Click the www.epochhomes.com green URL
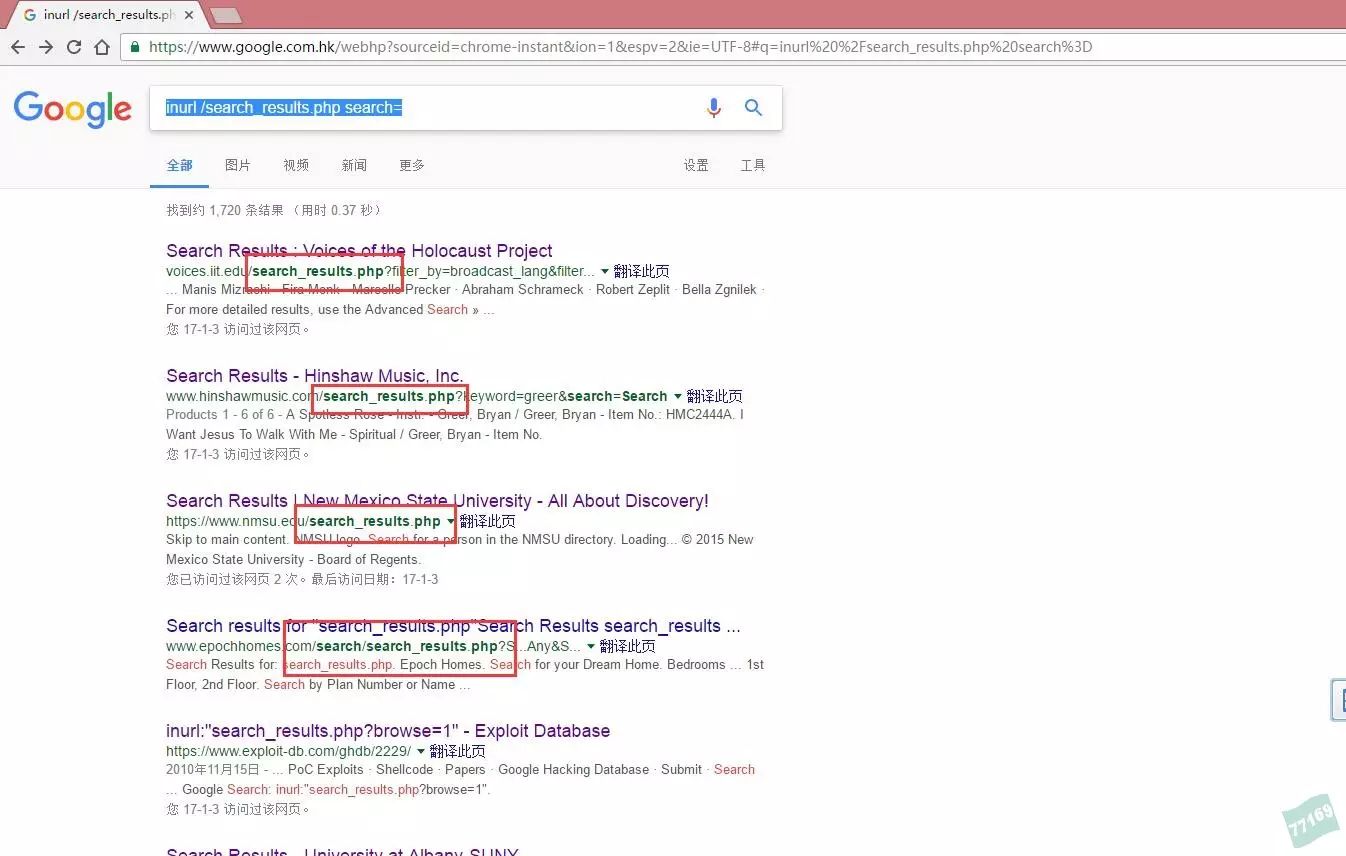 click(x=373, y=646)
